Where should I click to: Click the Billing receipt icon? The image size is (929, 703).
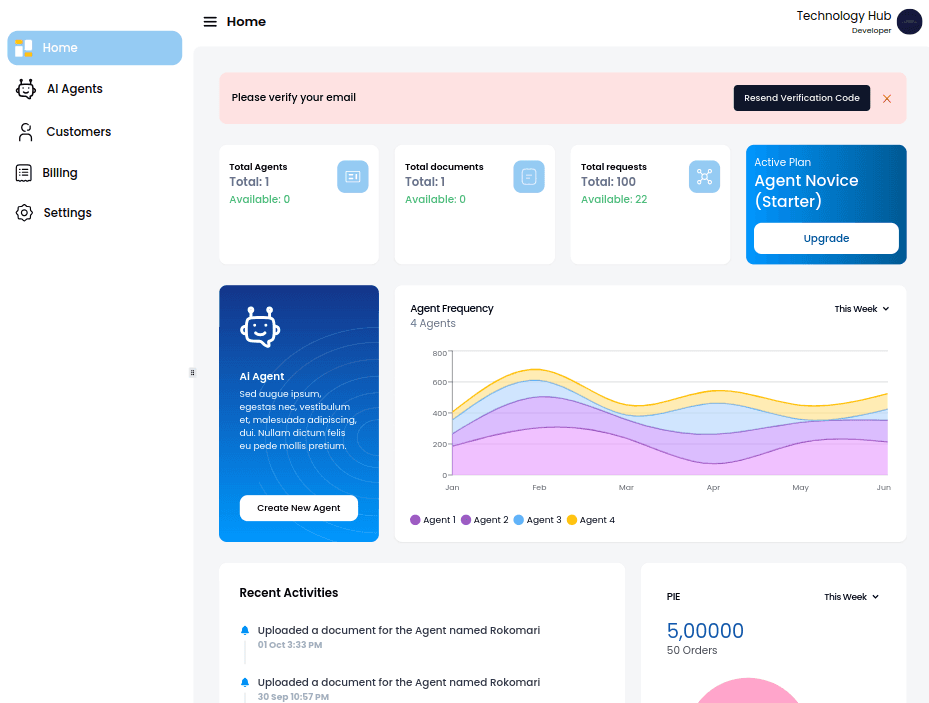coord(24,173)
